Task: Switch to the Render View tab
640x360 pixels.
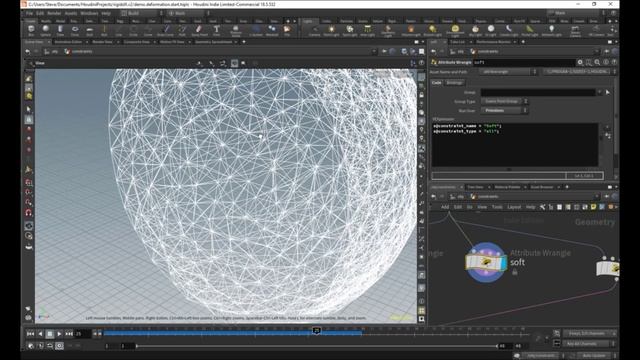Action: (x=102, y=42)
